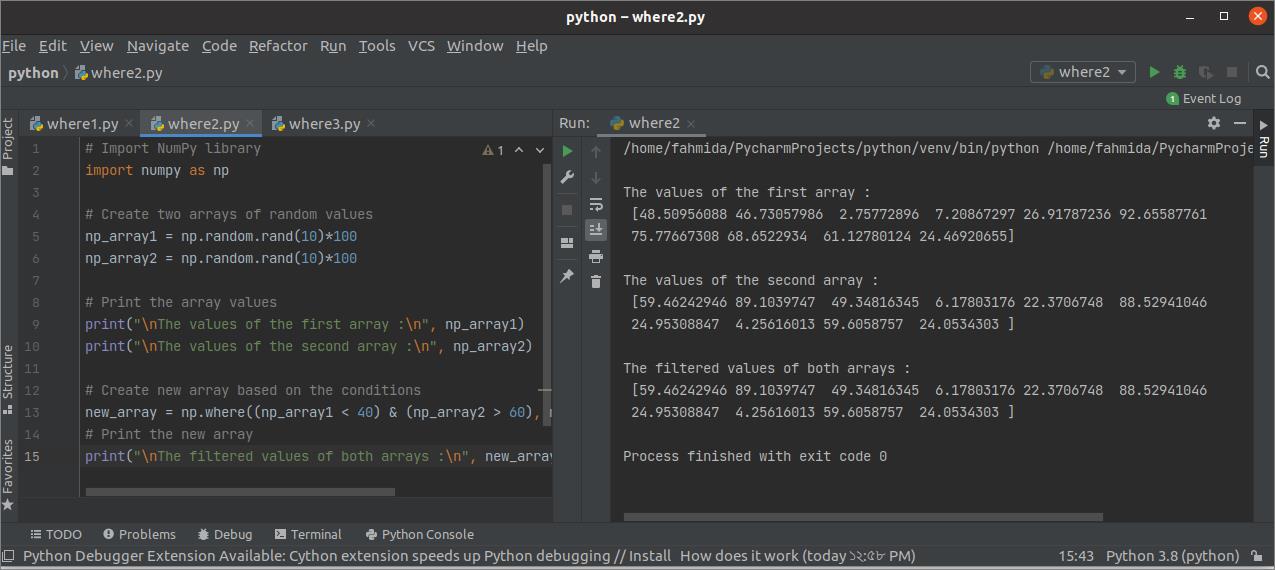This screenshot has height=570, width=1275.
Task: Open the Python 3.8 interpreter selector
Action: click(1172, 556)
